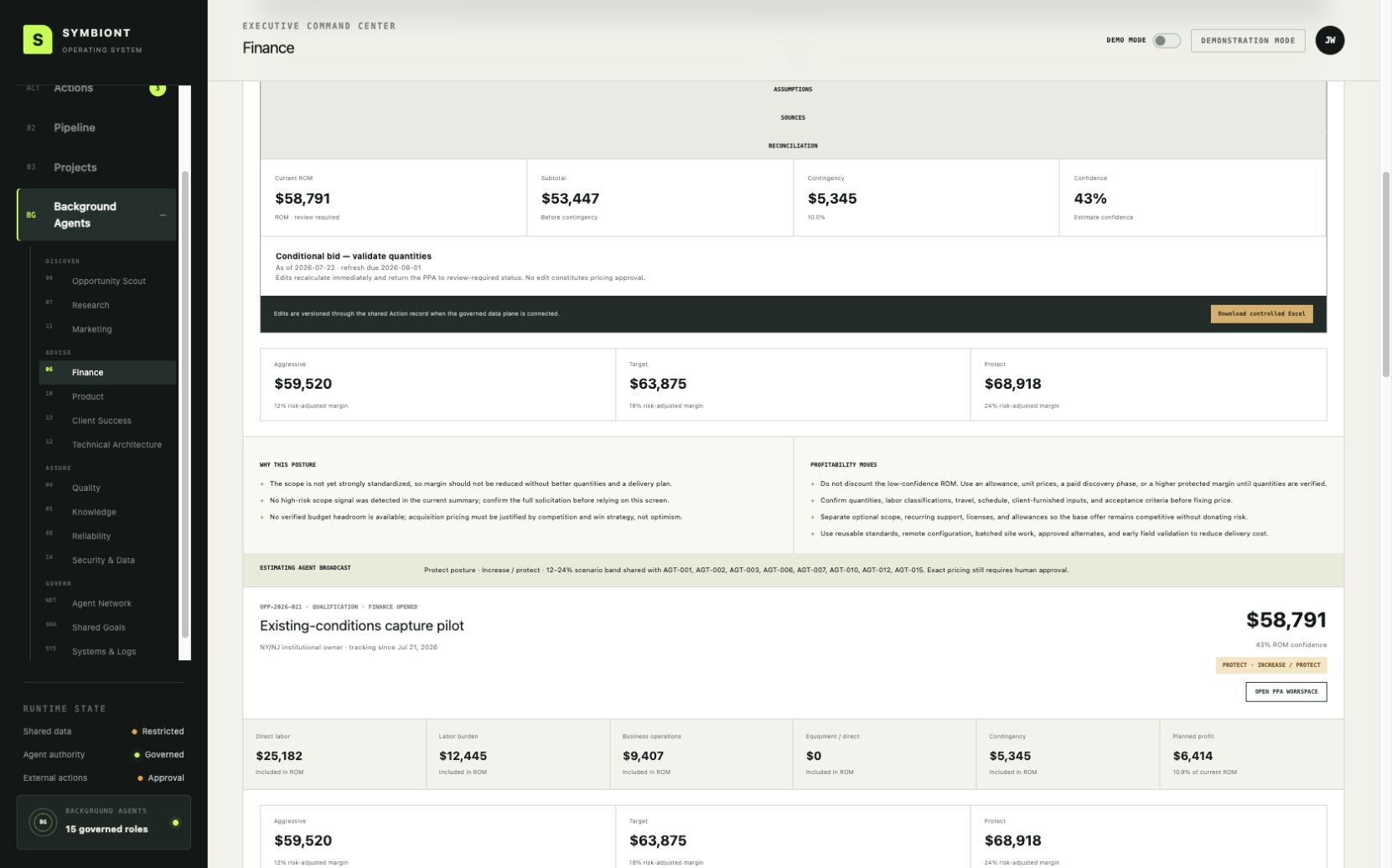
Task: Click the Subtotal value $53,447
Action: click(x=570, y=199)
